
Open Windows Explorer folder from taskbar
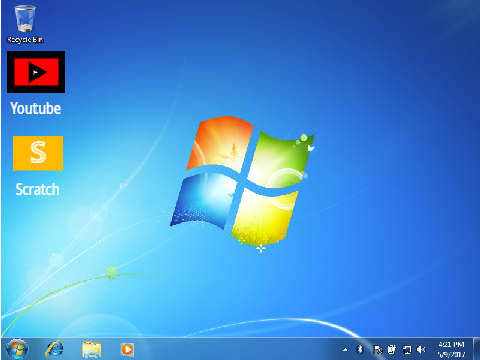[92, 349]
